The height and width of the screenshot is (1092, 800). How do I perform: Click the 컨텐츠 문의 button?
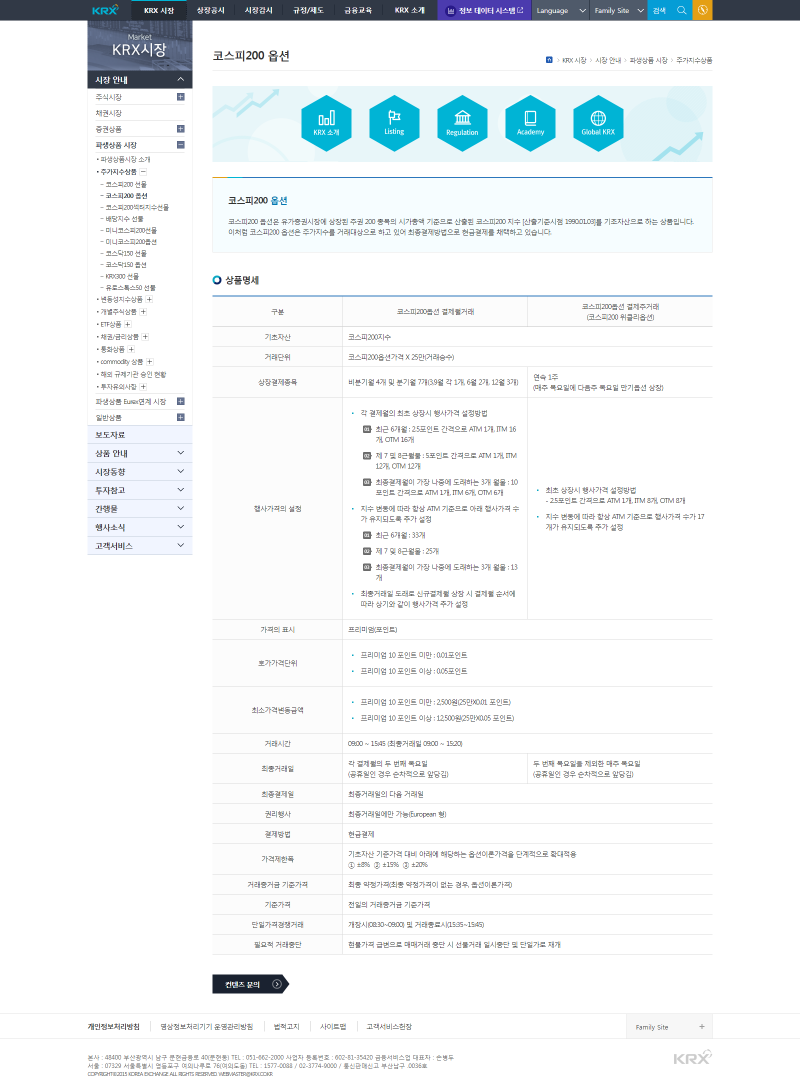(250, 984)
